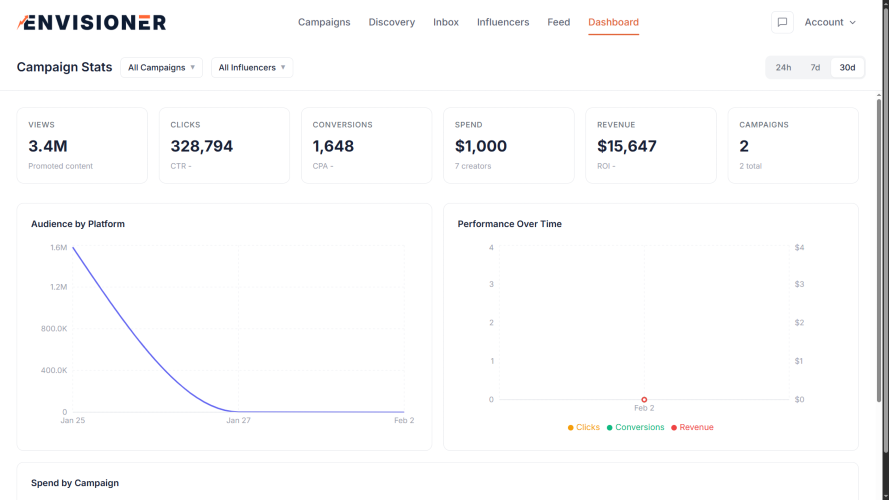Open the All Influencers filter dropdown

point(252,67)
